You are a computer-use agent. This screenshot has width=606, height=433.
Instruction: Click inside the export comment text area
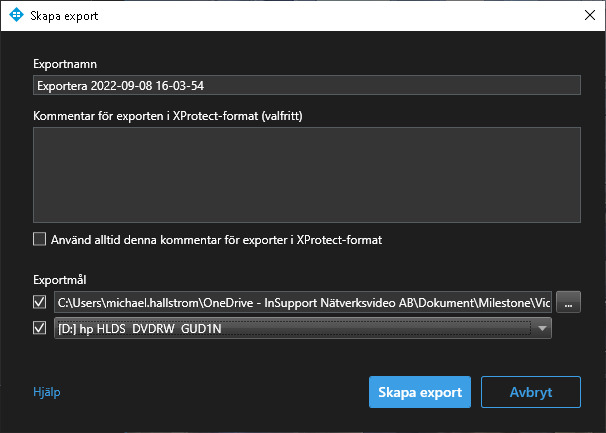click(306, 175)
